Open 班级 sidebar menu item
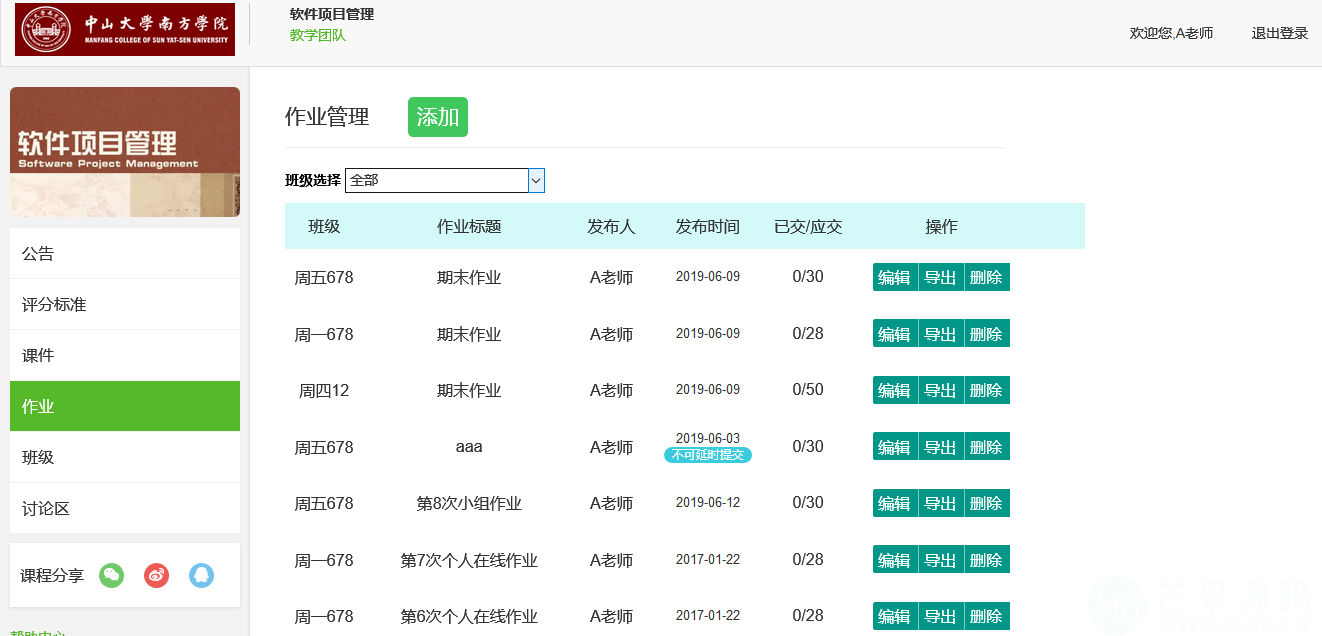1322x636 pixels. tap(125, 458)
